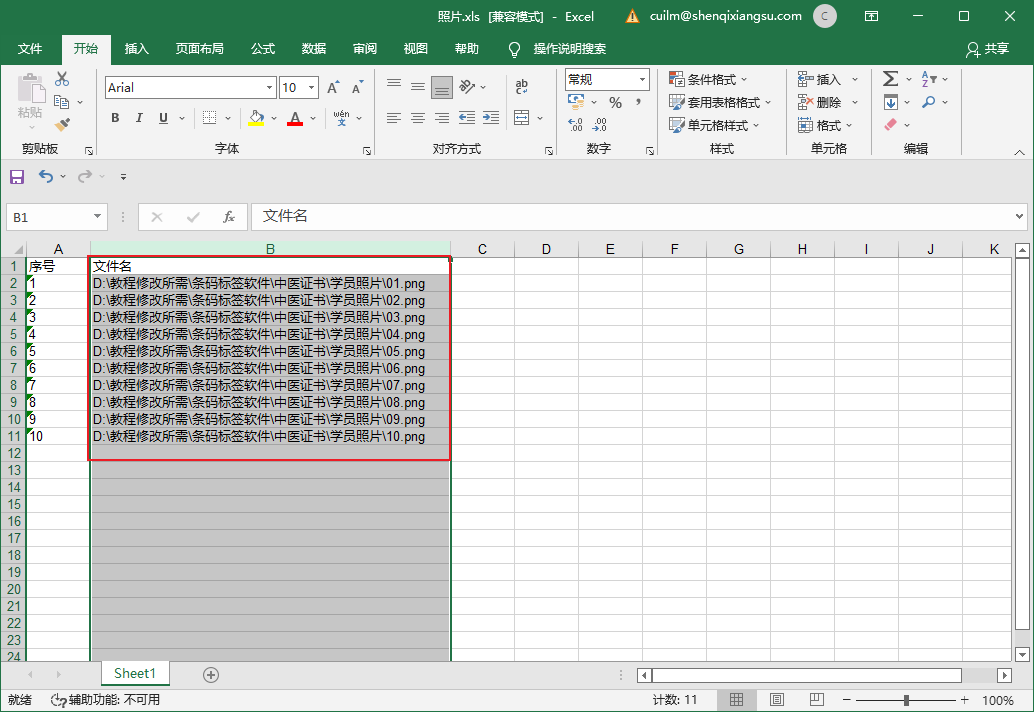Click the percent style icon
The height and width of the screenshot is (712, 1034).
615,103
